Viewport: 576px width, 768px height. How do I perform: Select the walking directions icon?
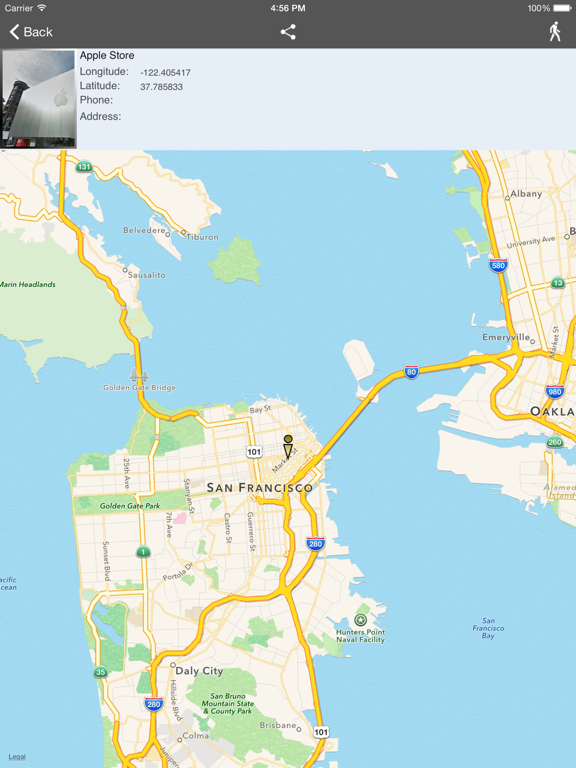coord(554,32)
